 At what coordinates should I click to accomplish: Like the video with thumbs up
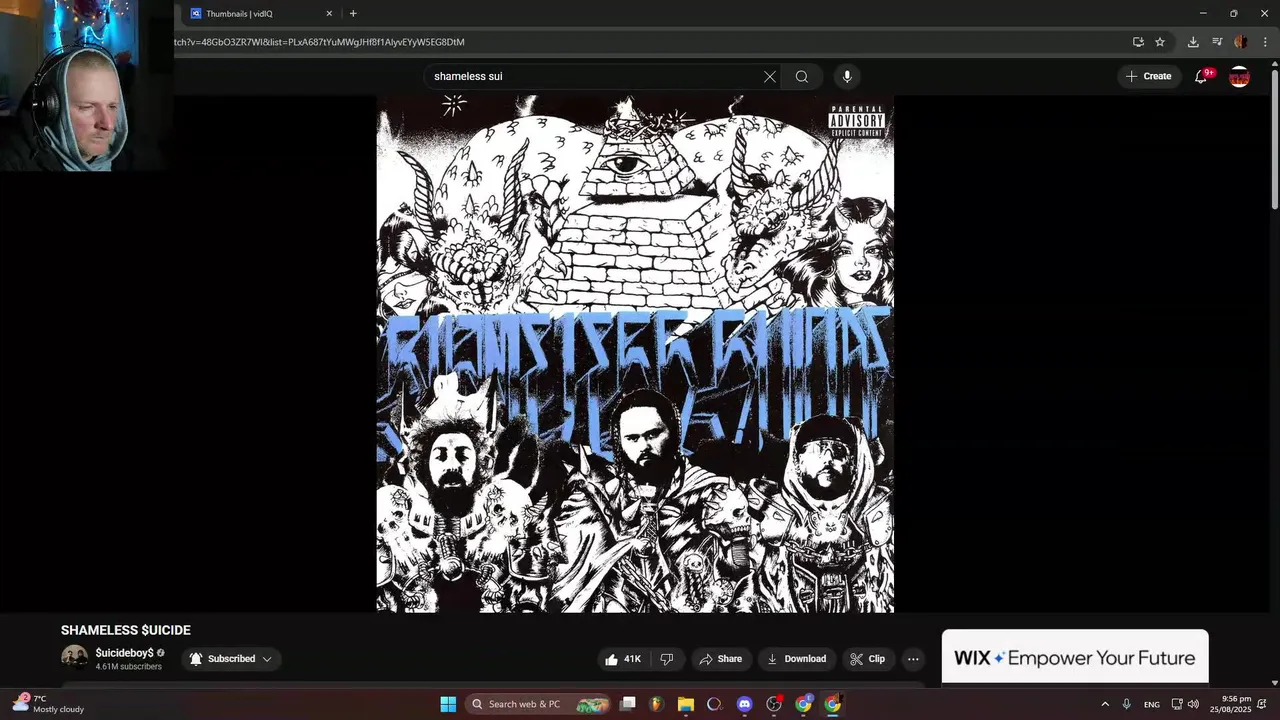click(623, 659)
